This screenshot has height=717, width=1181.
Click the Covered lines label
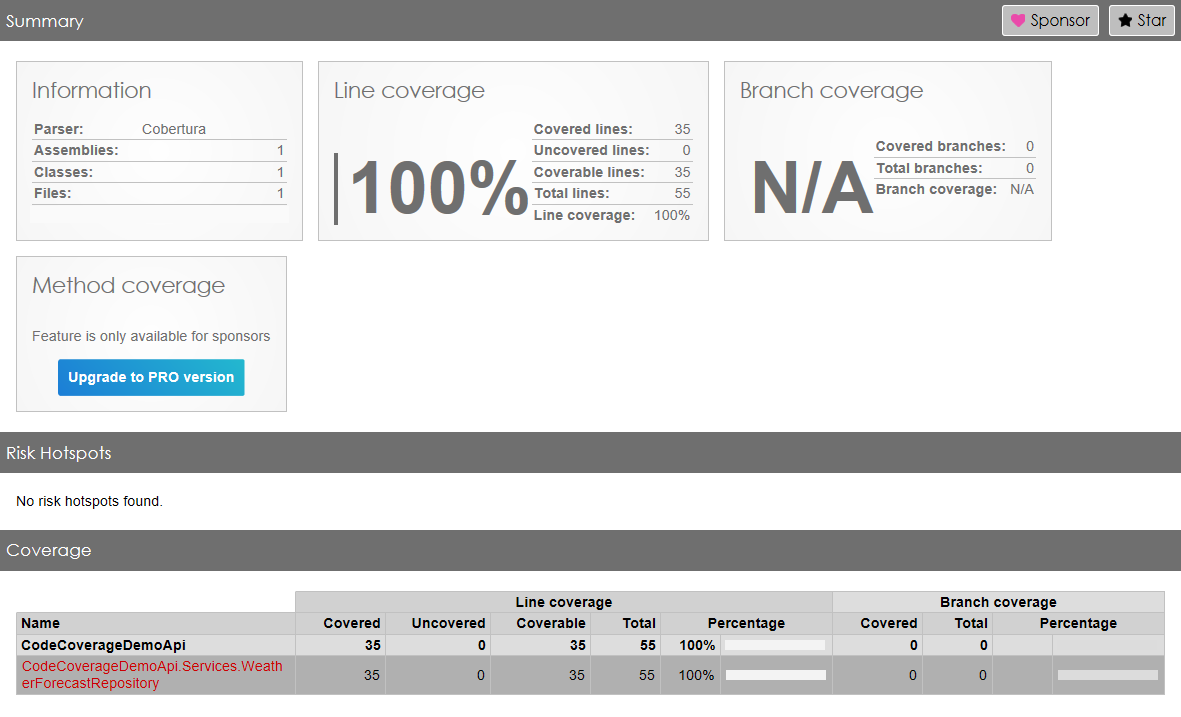(583, 129)
